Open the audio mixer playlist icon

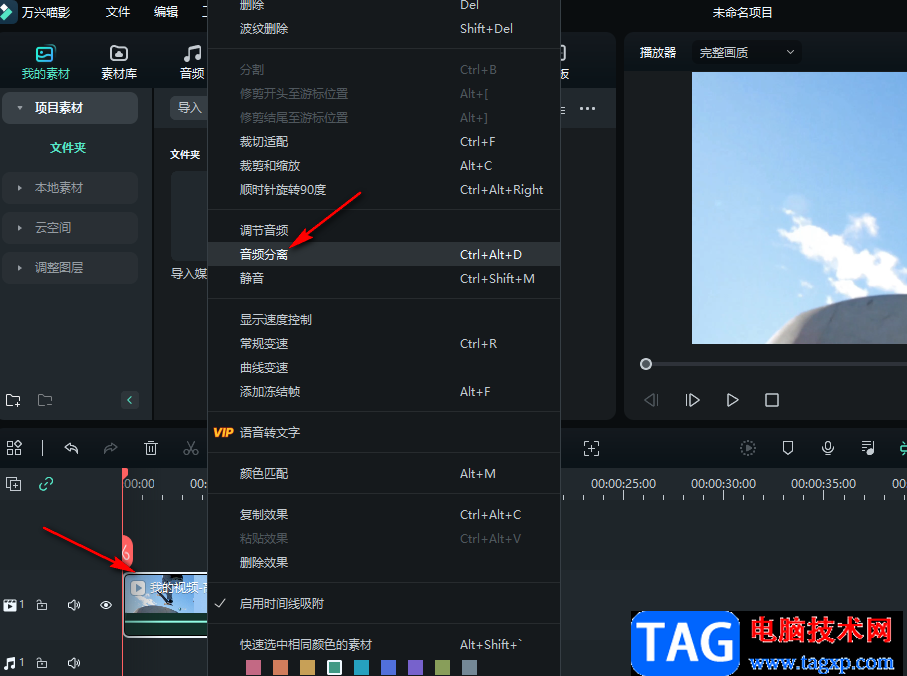(868, 448)
